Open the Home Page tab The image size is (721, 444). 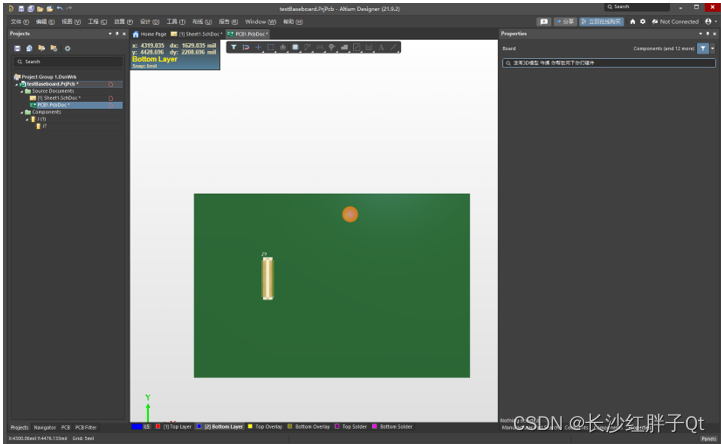152,34
